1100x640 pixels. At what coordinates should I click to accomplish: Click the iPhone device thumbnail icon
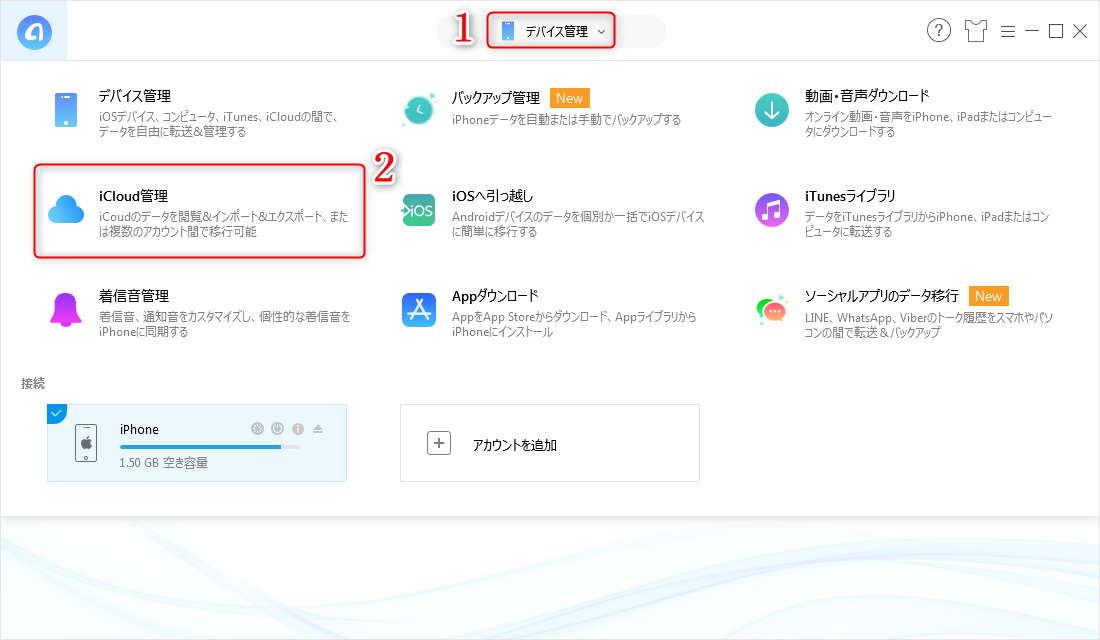(x=86, y=444)
